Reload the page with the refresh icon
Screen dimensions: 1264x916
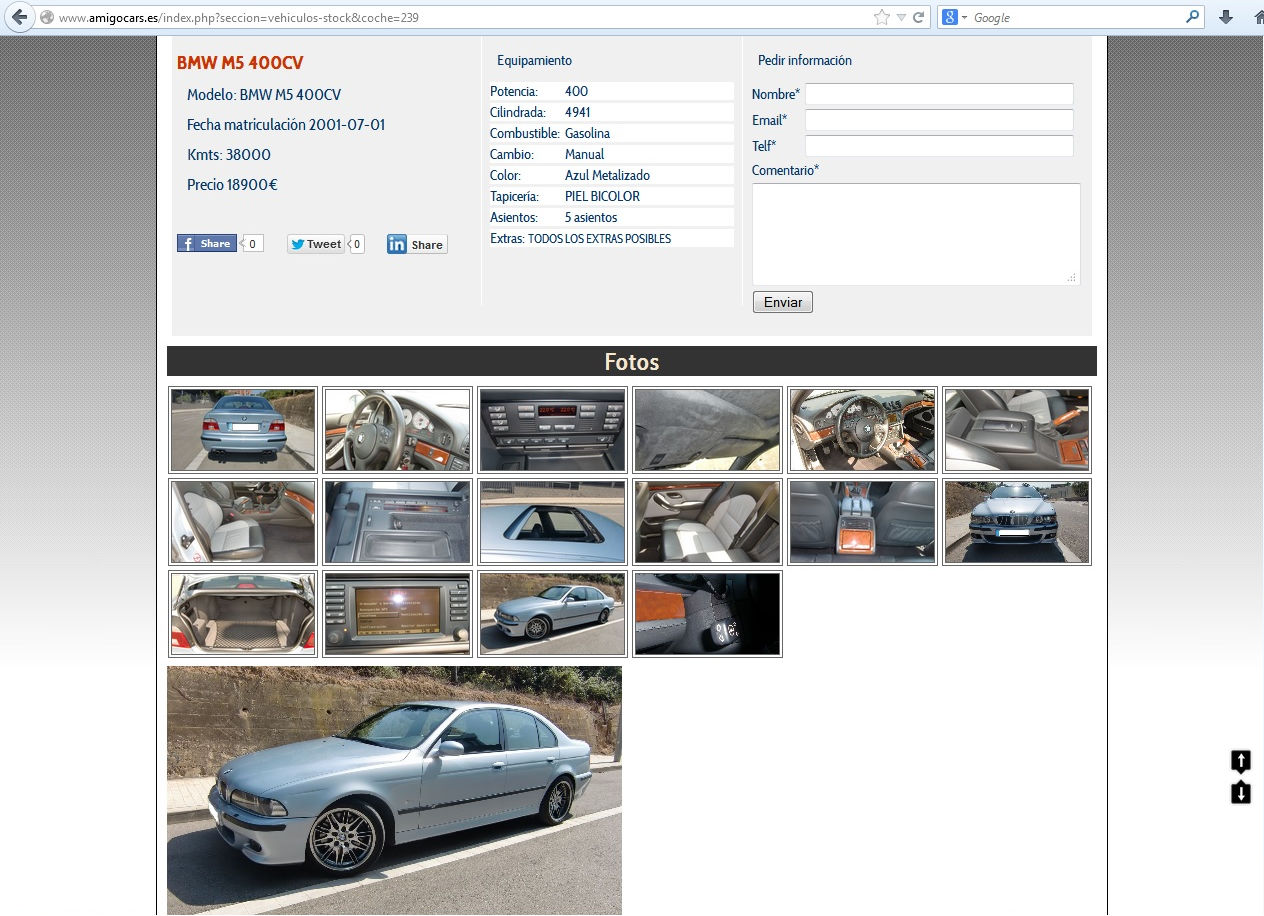tap(918, 17)
